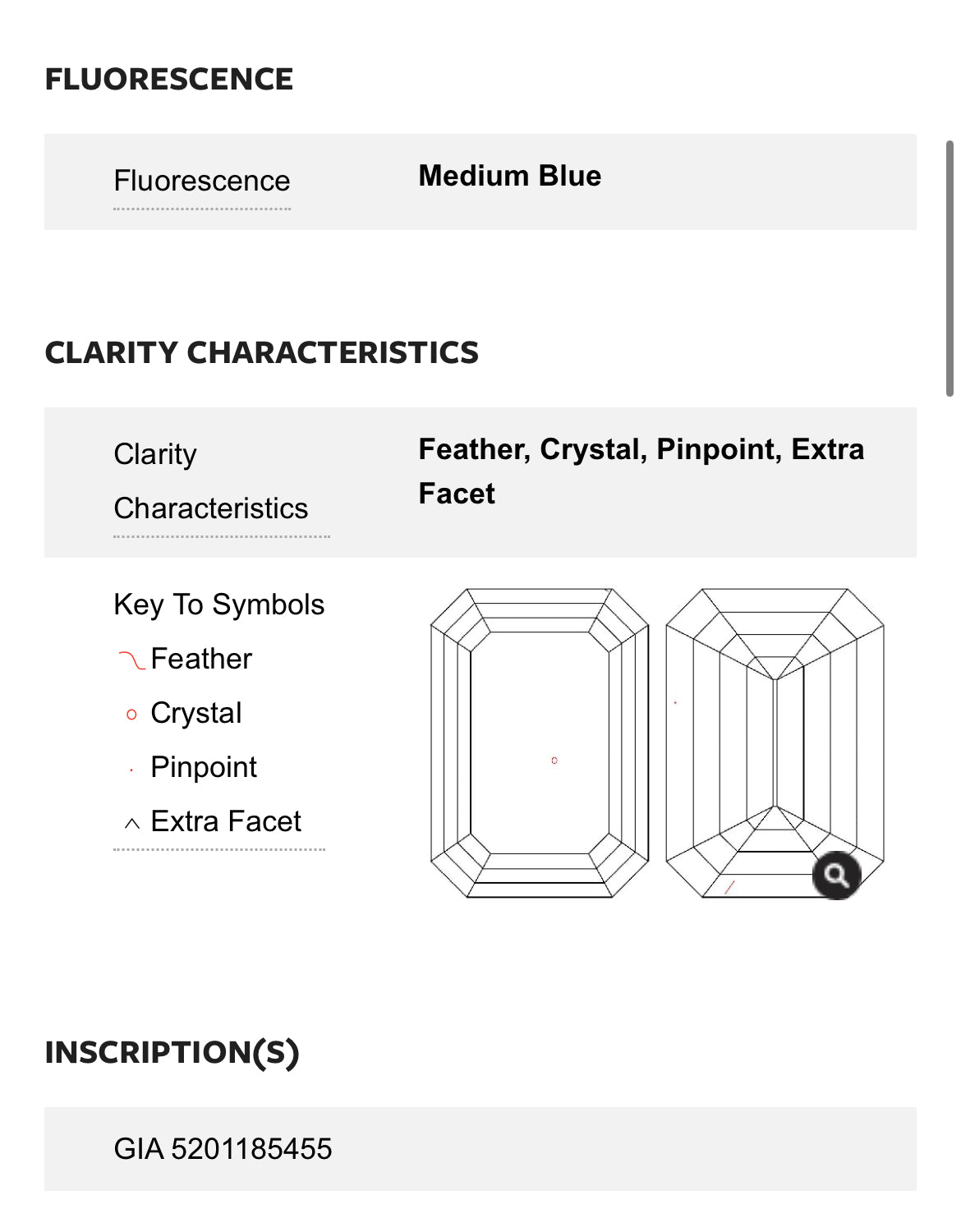Expand the CLARITY CHARACTERISTICS section
961x1232 pixels.
coord(262,352)
